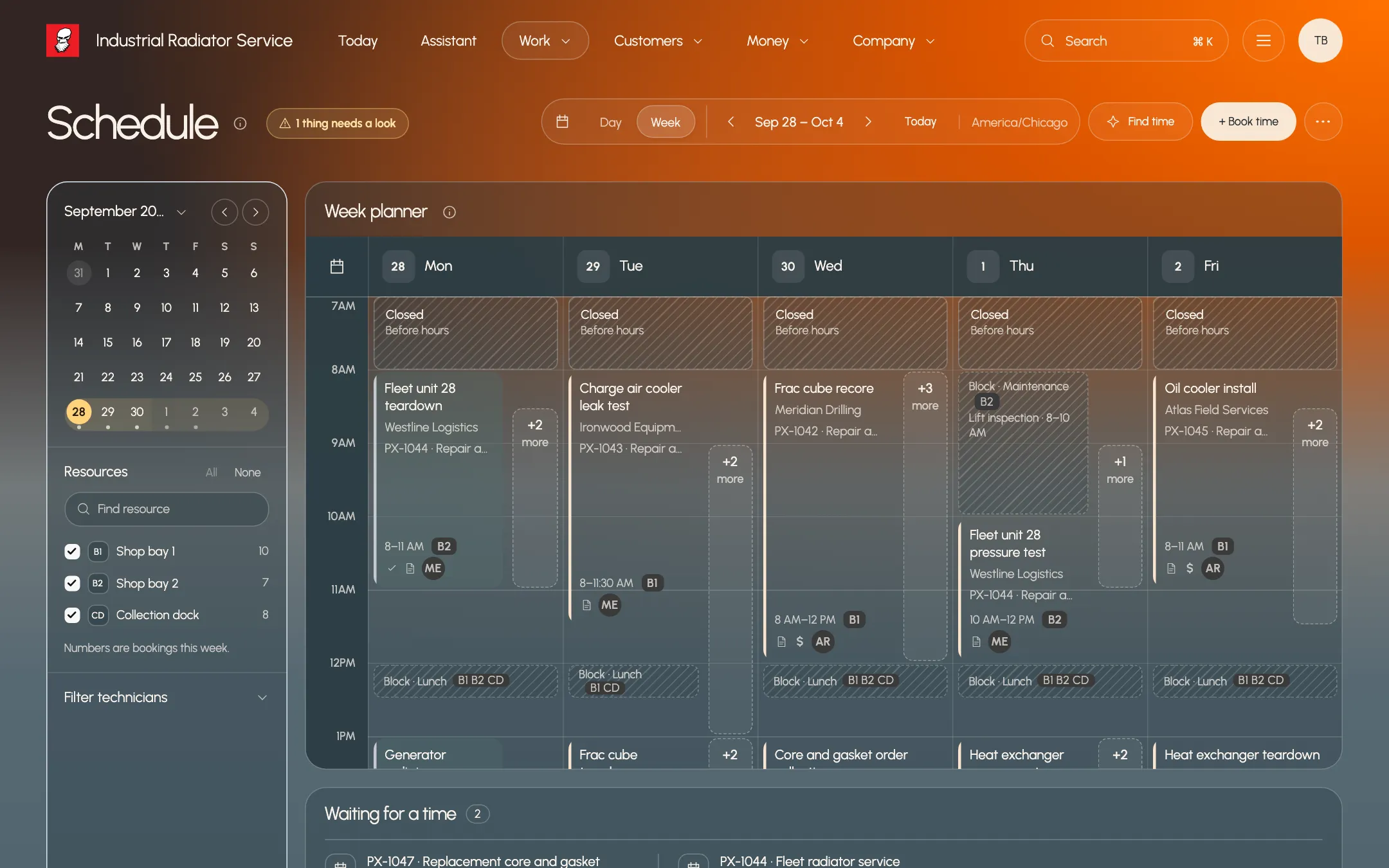
Task: Select September 17 in the mini calendar
Action: [166, 342]
